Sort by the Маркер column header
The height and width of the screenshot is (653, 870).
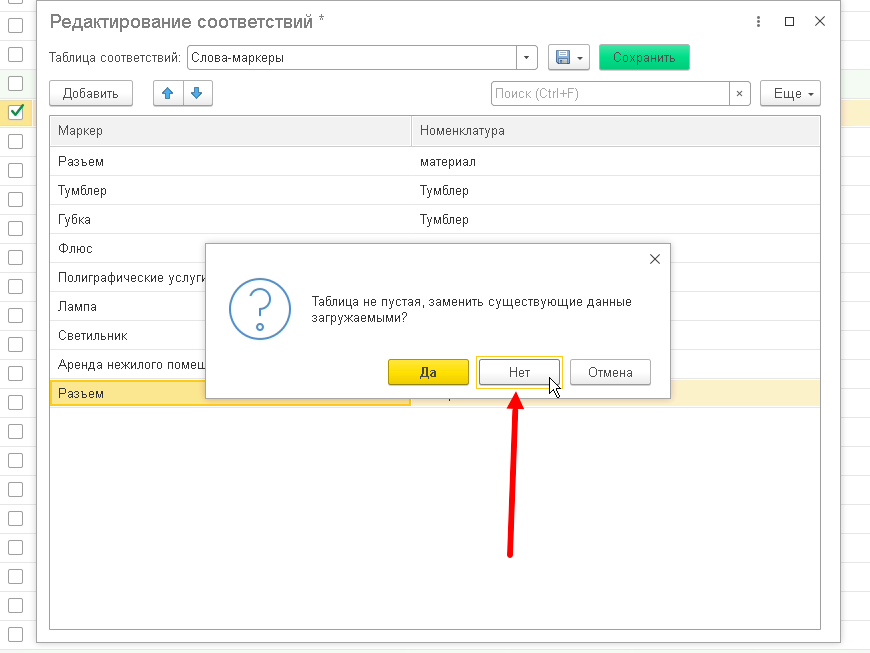230,131
